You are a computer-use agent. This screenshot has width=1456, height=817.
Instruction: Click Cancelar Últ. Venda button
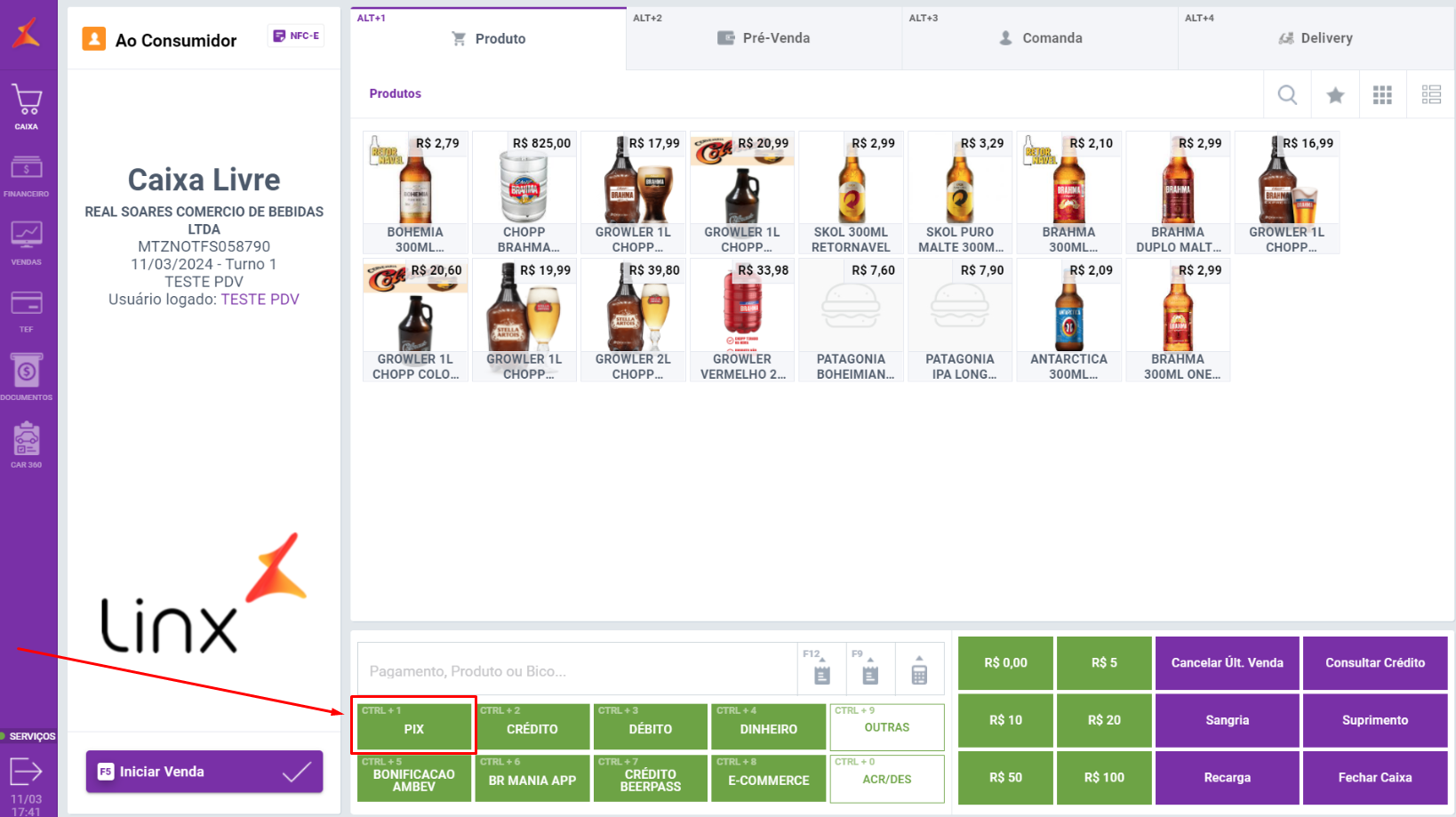tap(1228, 662)
